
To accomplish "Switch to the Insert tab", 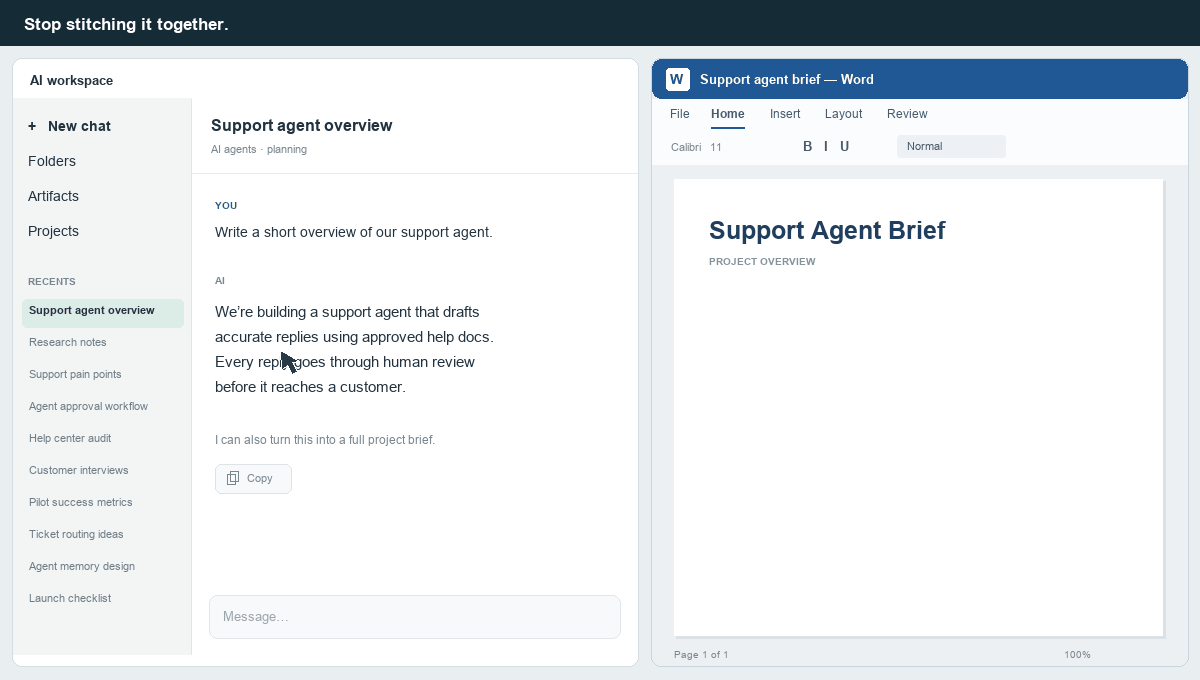I will coord(785,114).
